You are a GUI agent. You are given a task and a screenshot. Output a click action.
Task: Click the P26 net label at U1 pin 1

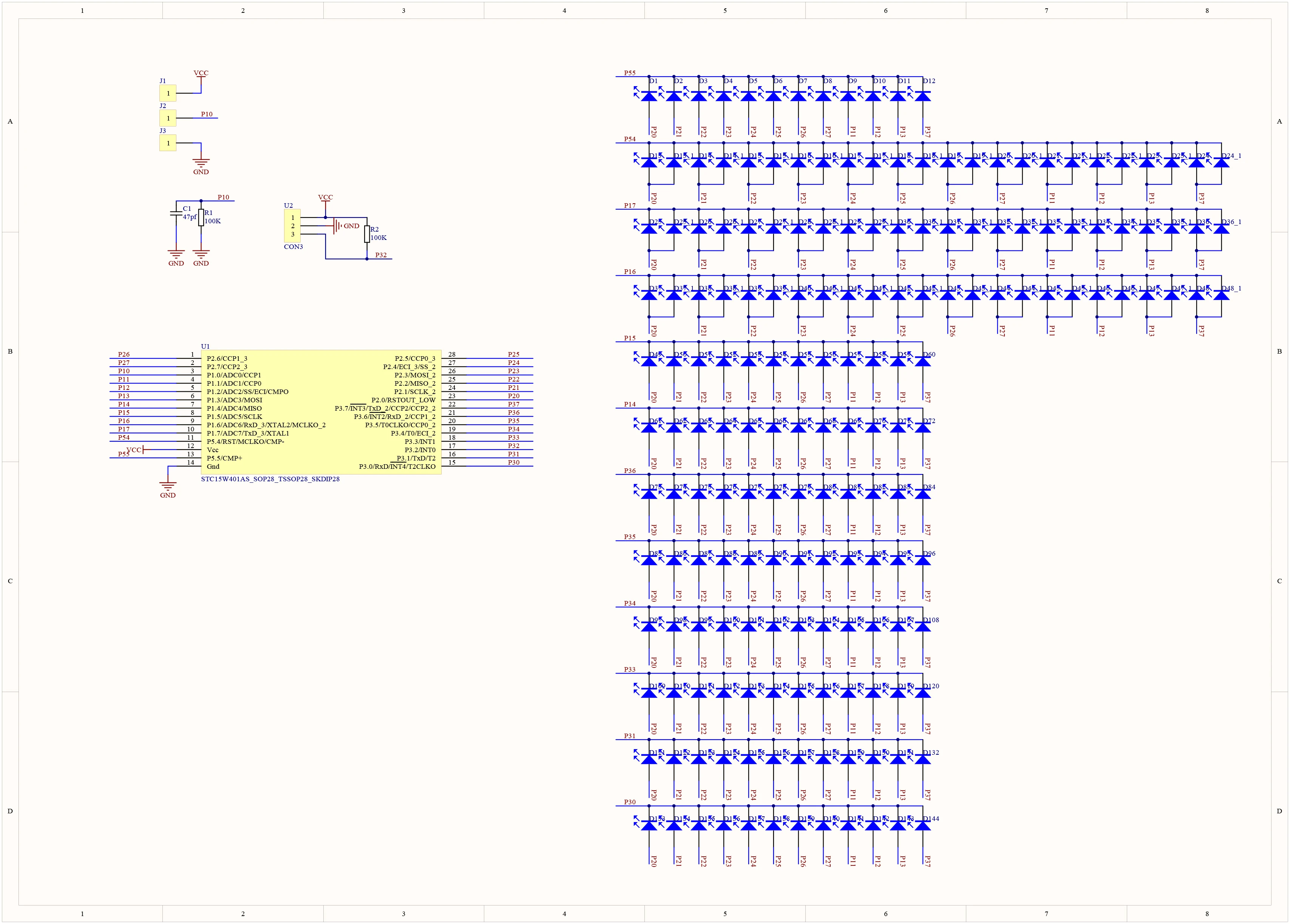click(124, 354)
